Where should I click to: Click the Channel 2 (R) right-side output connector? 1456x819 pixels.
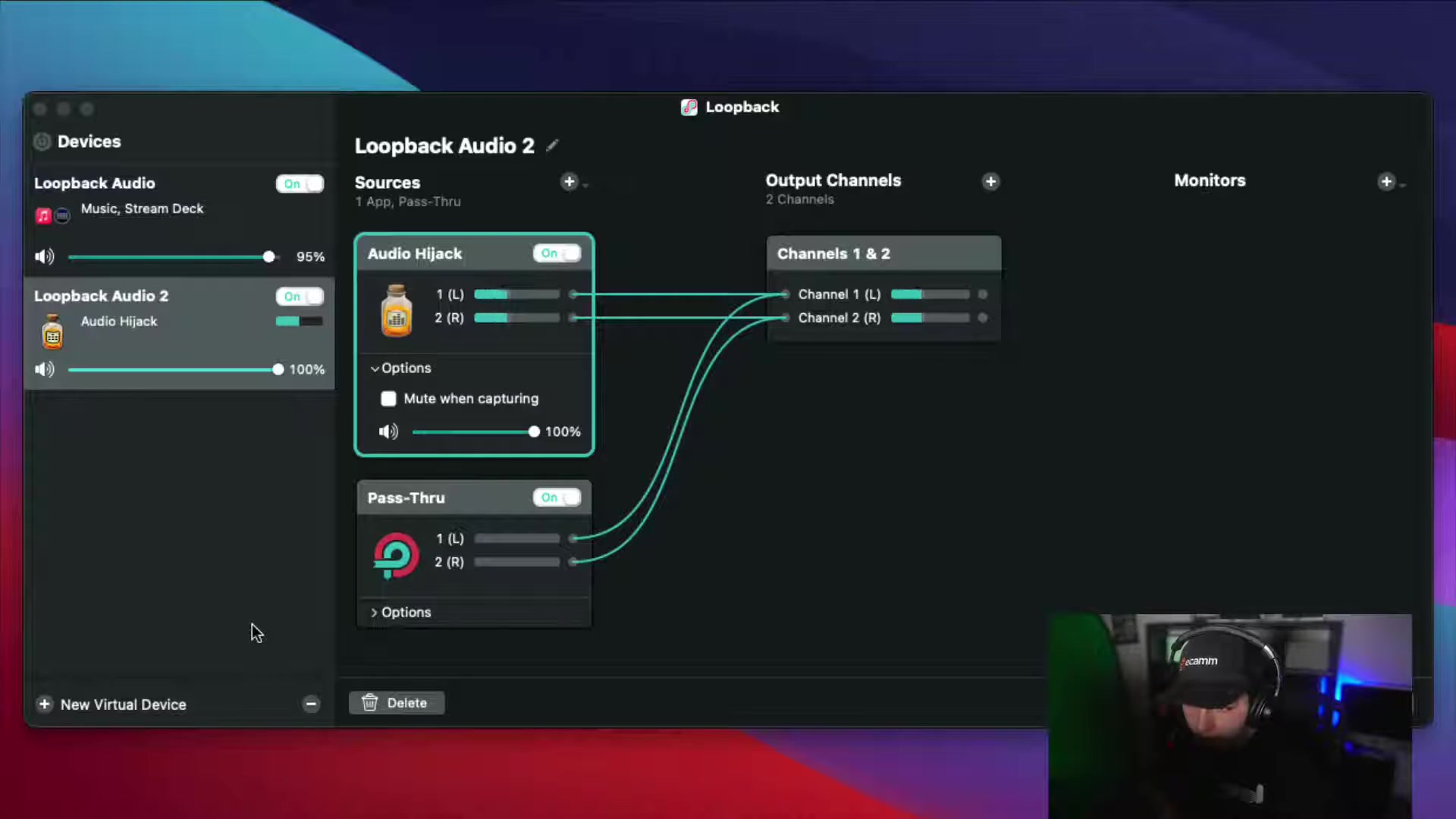(983, 318)
